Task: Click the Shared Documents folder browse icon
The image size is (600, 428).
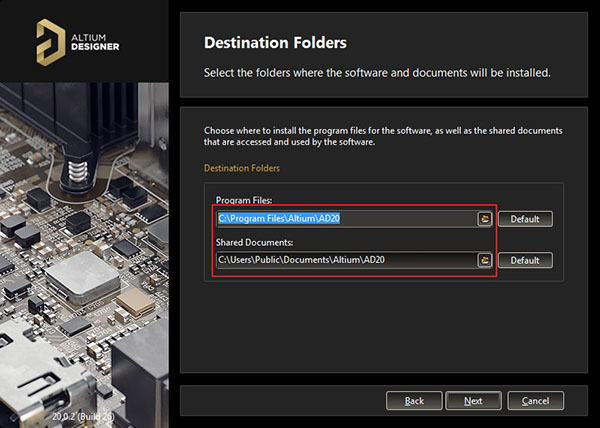Action: (x=485, y=260)
